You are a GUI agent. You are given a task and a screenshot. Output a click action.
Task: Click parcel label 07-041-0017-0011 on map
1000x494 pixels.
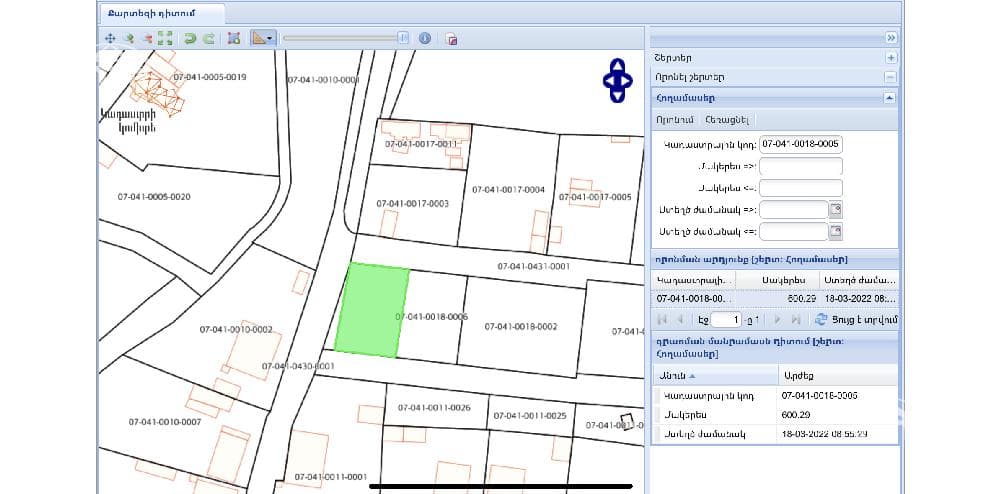pyautogui.click(x=422, y=144)
